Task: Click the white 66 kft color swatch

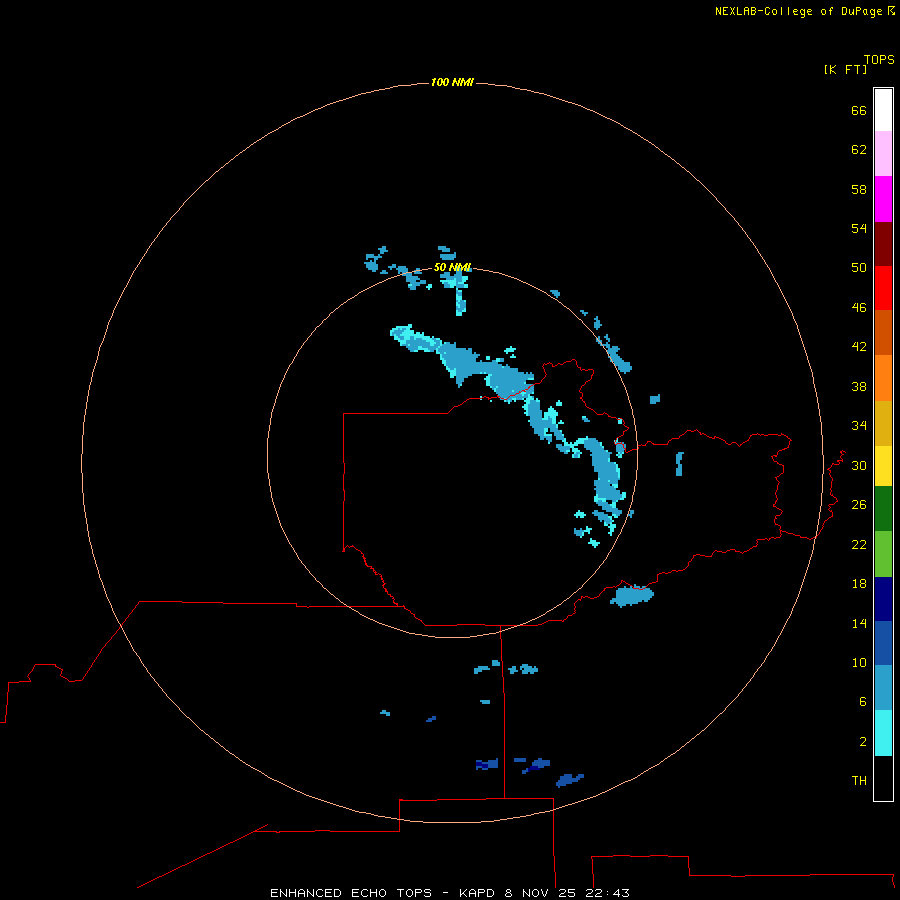Action: [883, 110]
